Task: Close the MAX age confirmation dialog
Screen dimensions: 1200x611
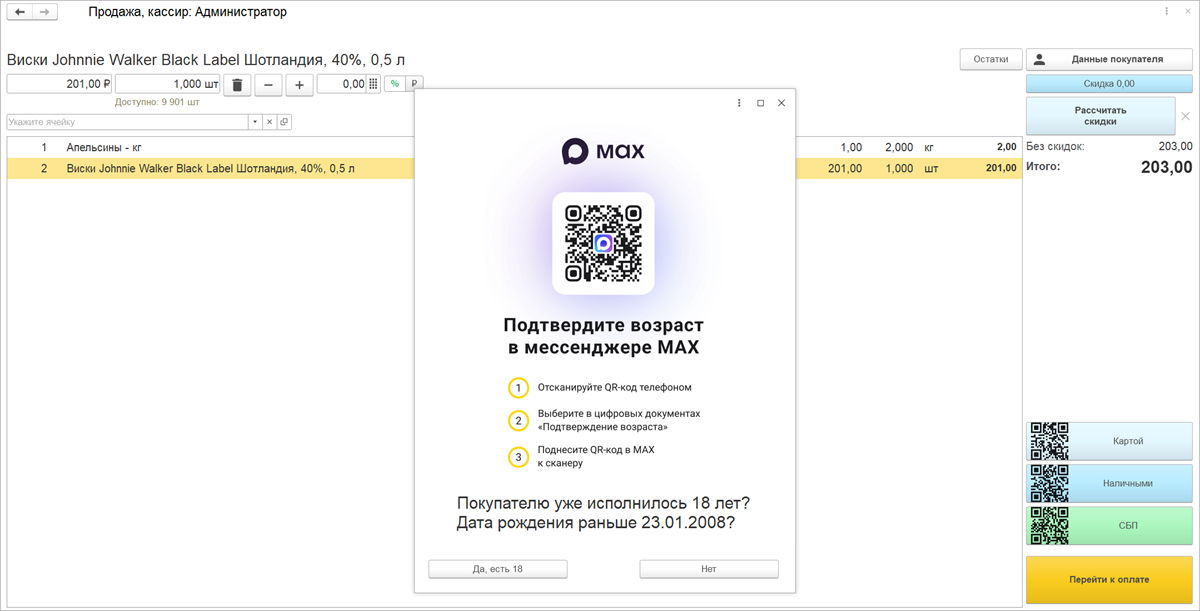Action: pos(782,103)
